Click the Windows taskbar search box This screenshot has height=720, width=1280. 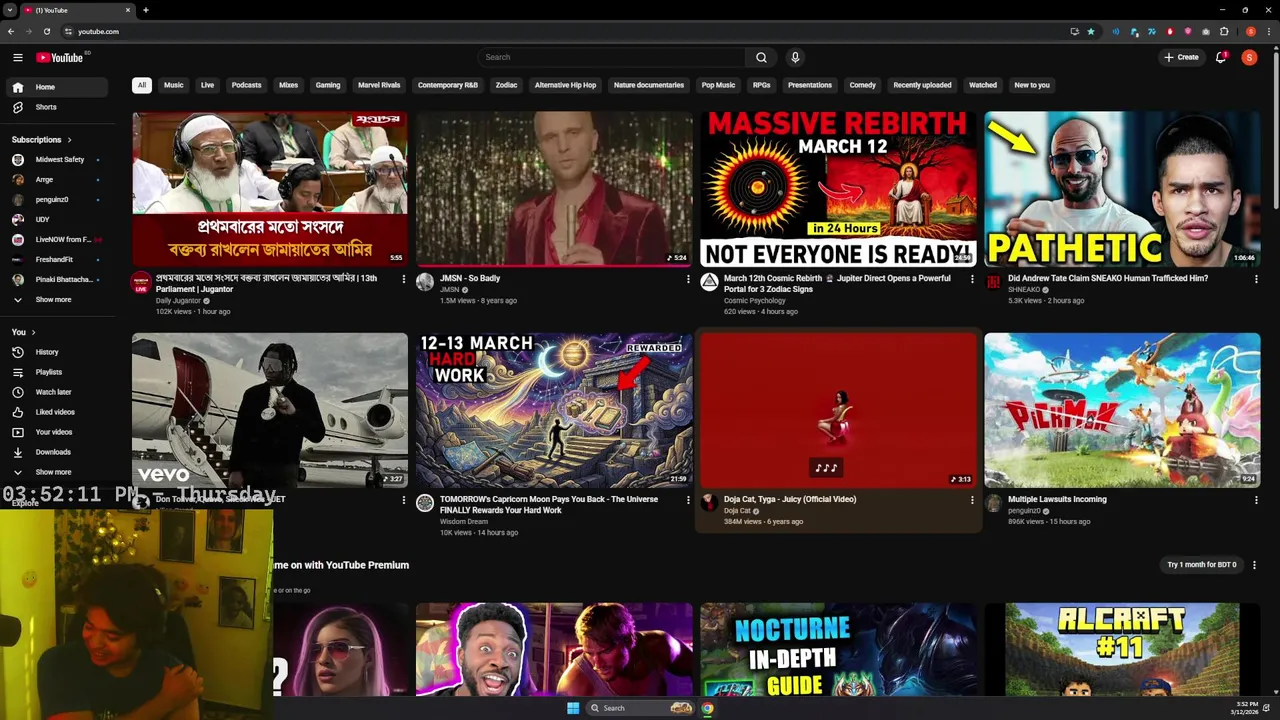pyautogui.click(x=639, y=708)
